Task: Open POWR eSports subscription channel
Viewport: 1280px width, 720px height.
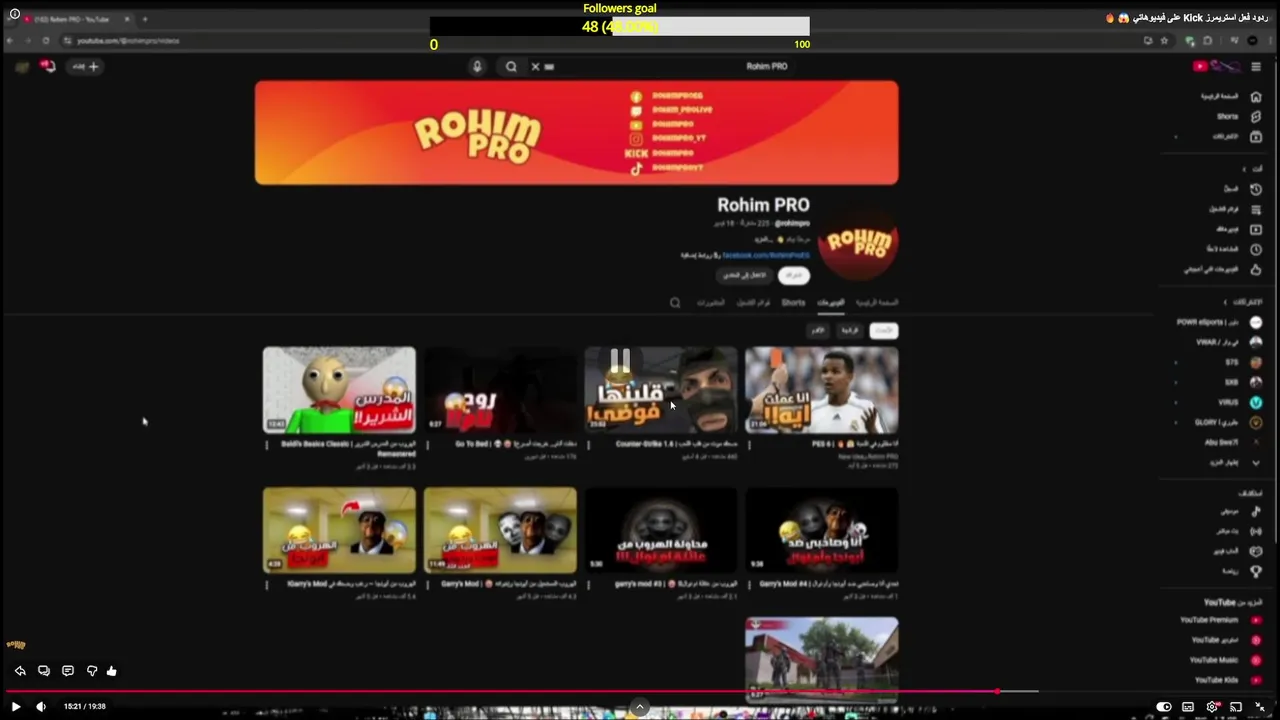Action: coord(1219,322)
